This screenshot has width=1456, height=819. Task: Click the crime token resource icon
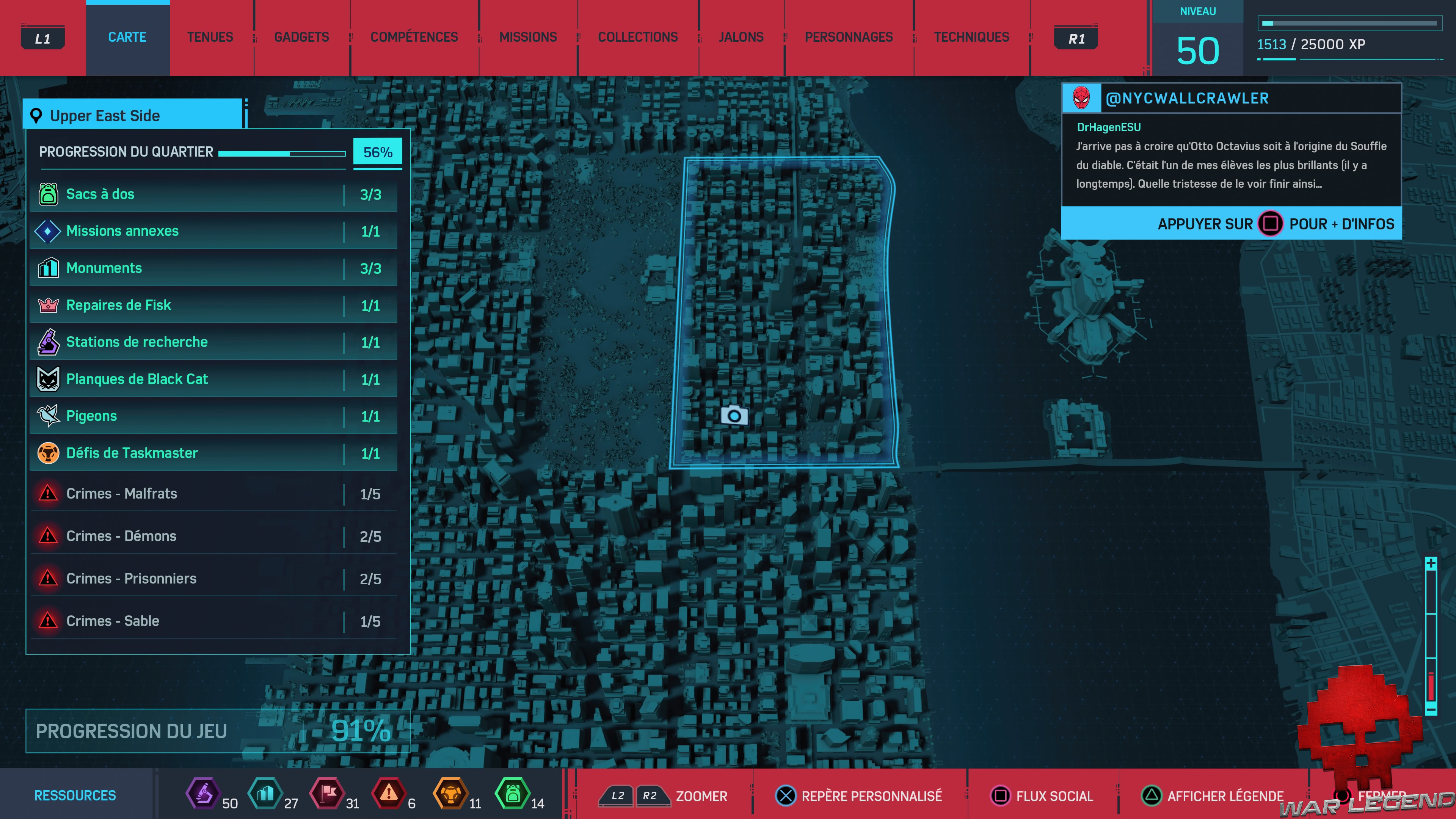388,794
